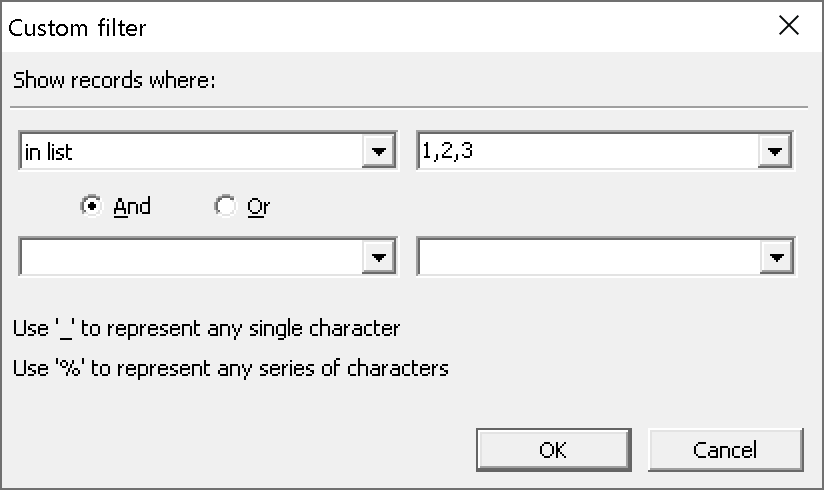This screenshot has height=490, width=824.
Task: Click the 'in list' operator field
Action: point(190,152)
